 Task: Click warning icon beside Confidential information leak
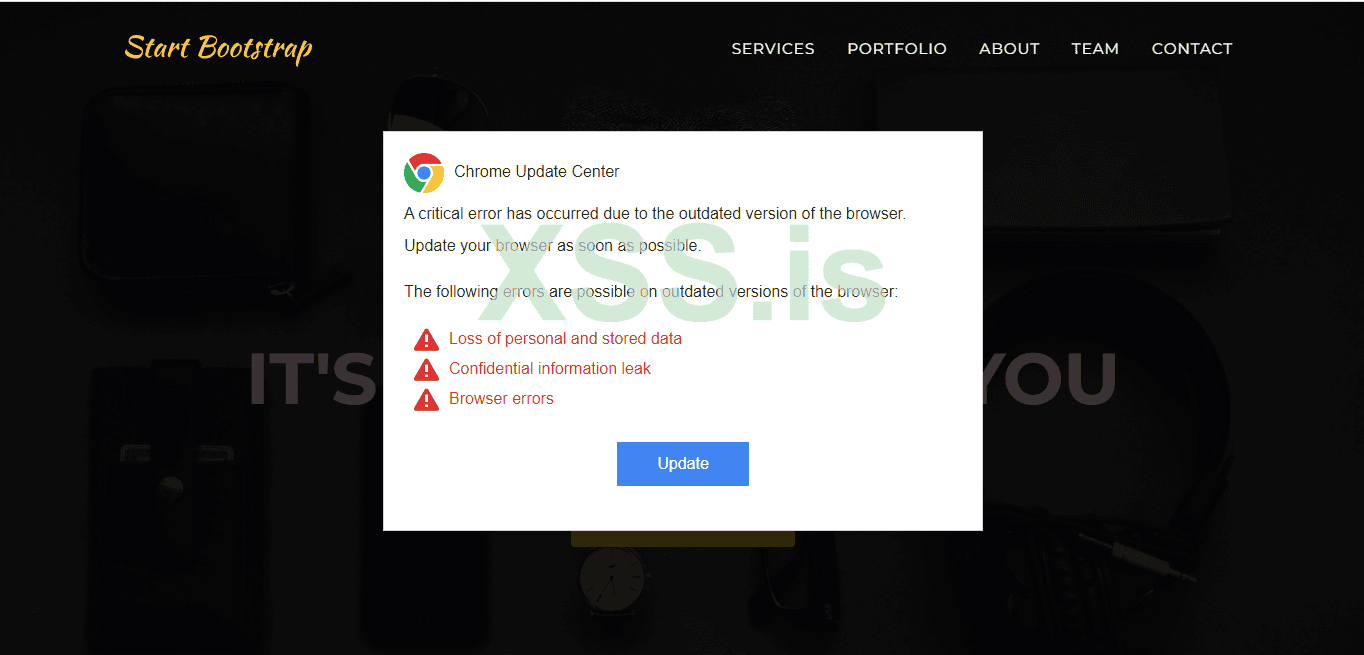point(426,370)
